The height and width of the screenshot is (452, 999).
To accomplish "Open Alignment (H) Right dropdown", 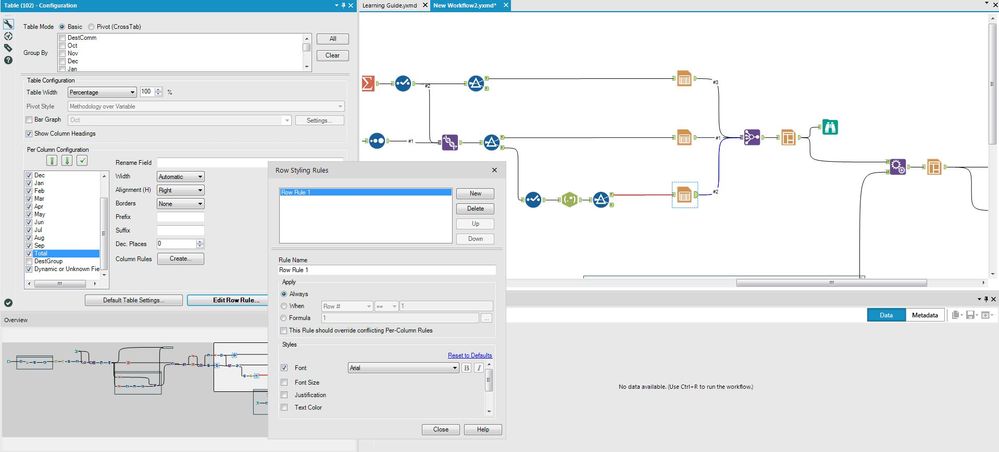I will point(180,190).
